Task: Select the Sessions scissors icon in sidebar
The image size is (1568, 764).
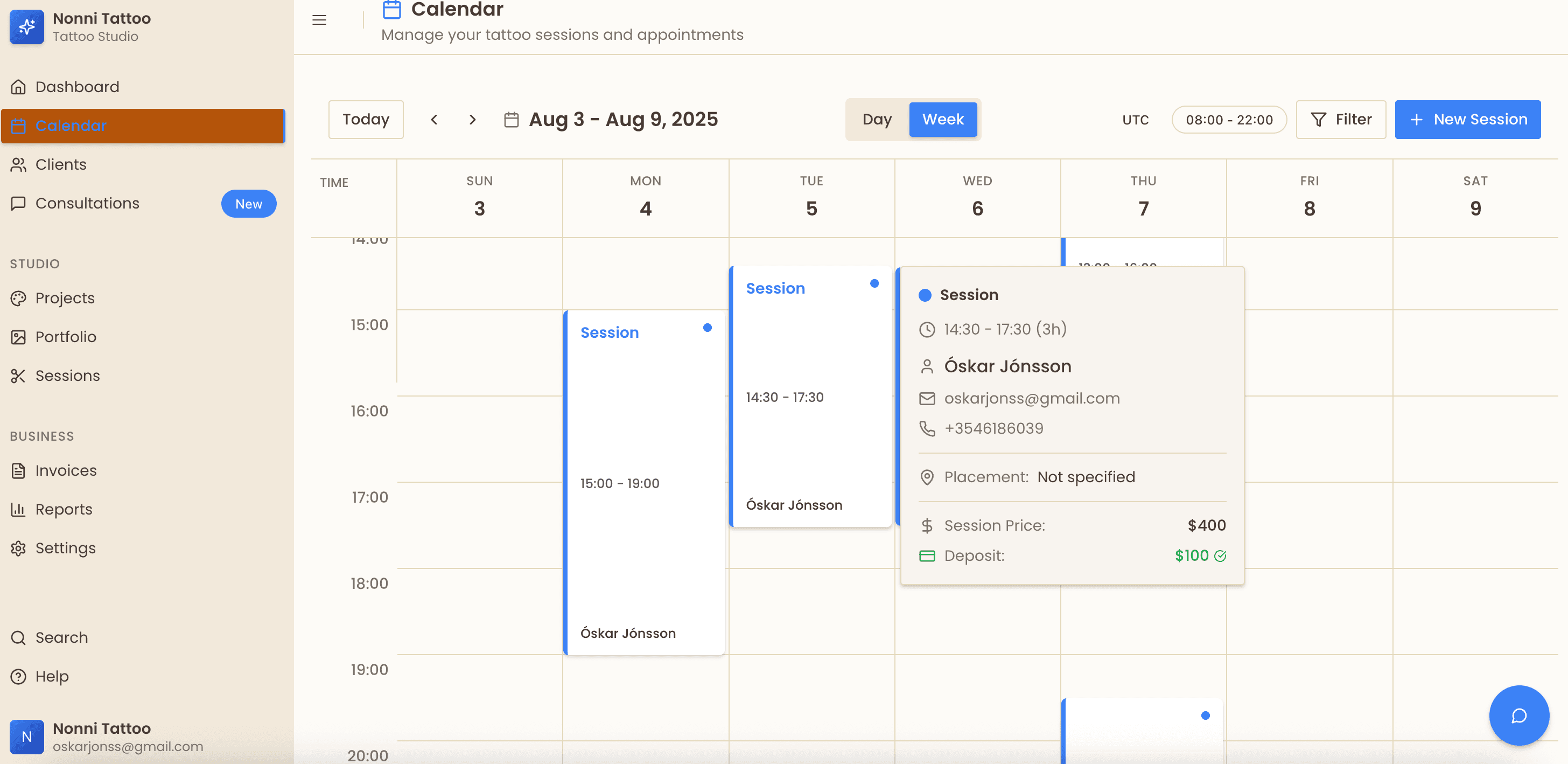Action: click(x=18, y=376)
